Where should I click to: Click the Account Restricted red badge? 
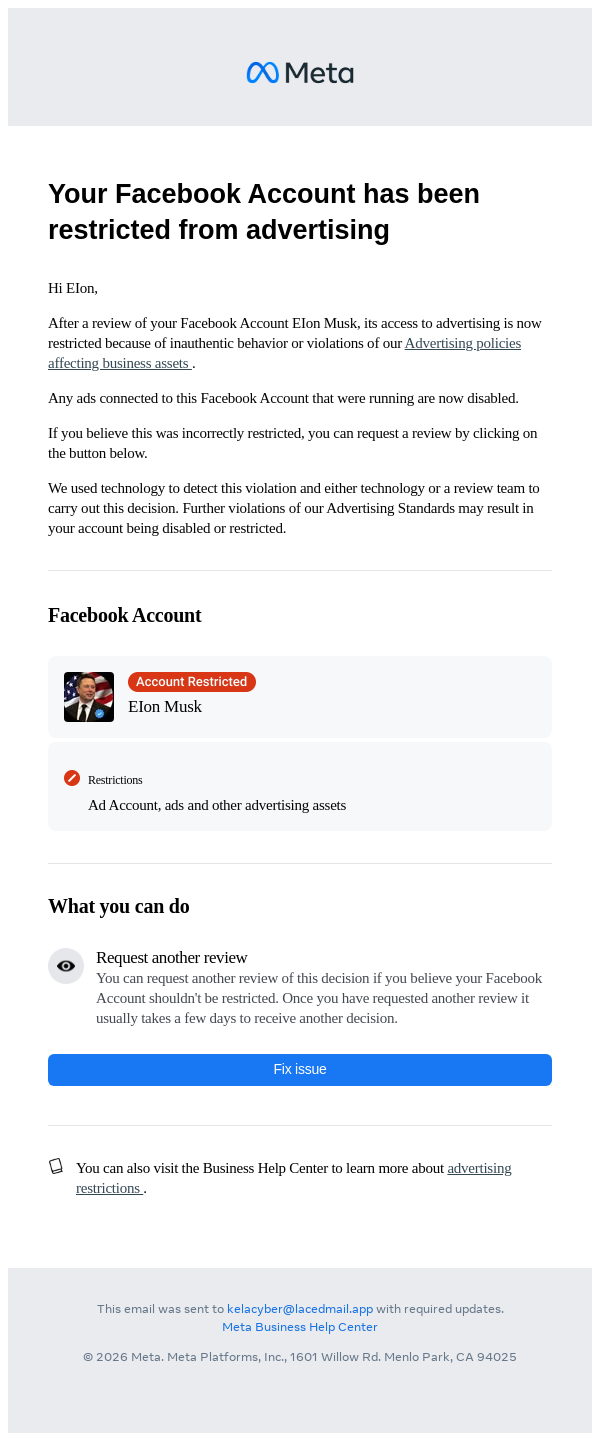click(x=192, y=682)
